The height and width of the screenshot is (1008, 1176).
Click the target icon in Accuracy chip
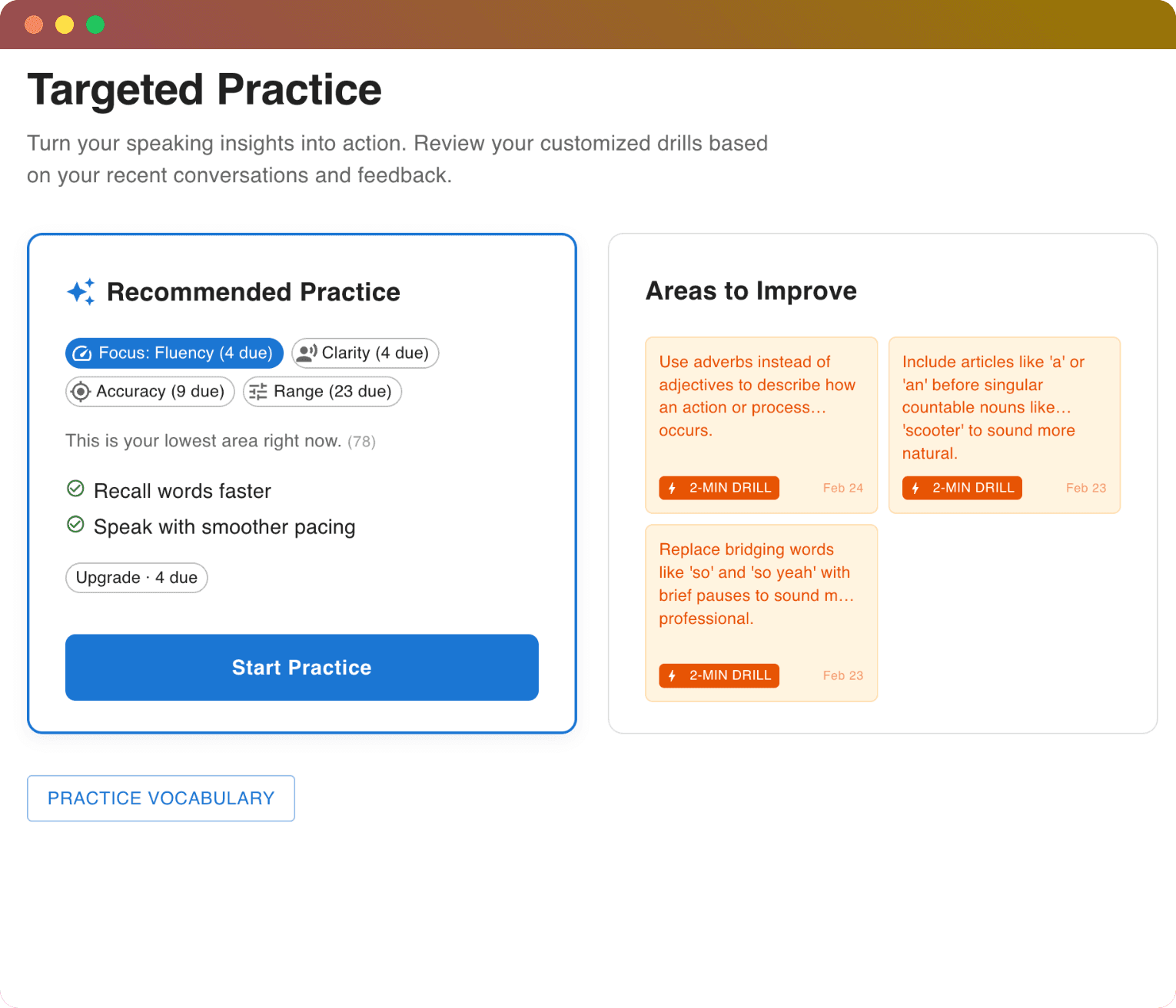(80, 392)
